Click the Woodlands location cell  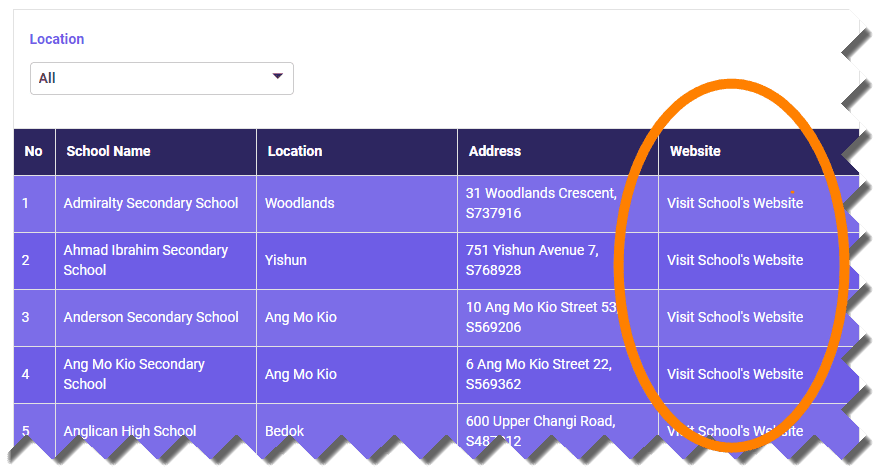coord(357,204)
